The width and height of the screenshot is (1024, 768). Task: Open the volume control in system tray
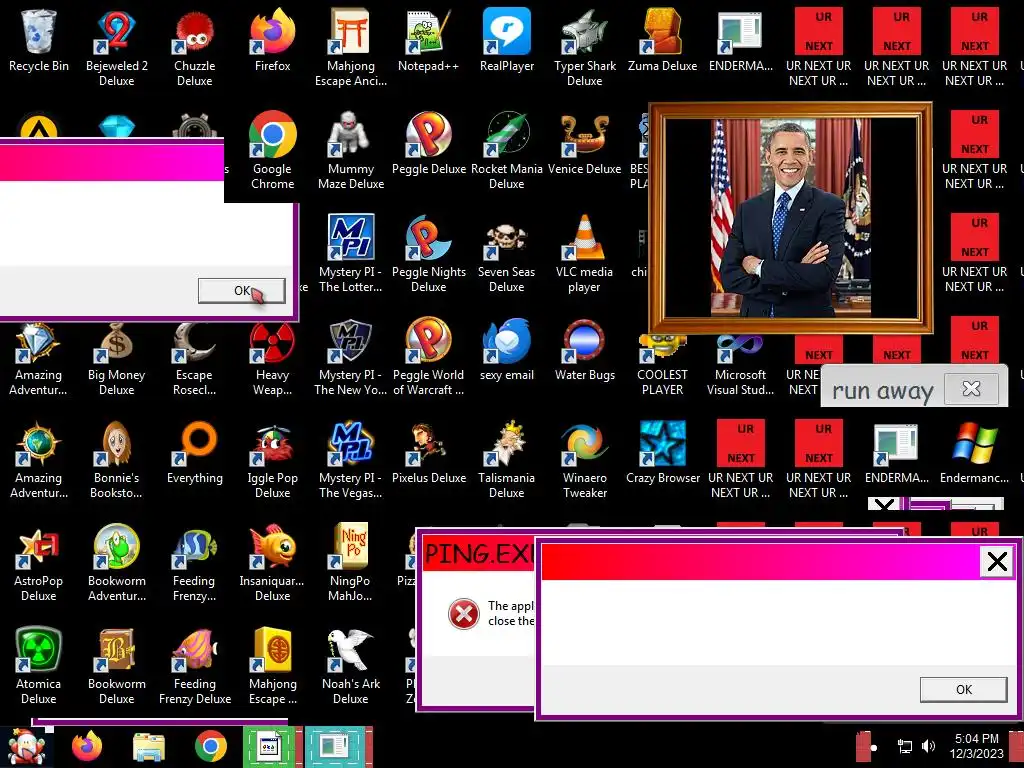coord(928,746)
